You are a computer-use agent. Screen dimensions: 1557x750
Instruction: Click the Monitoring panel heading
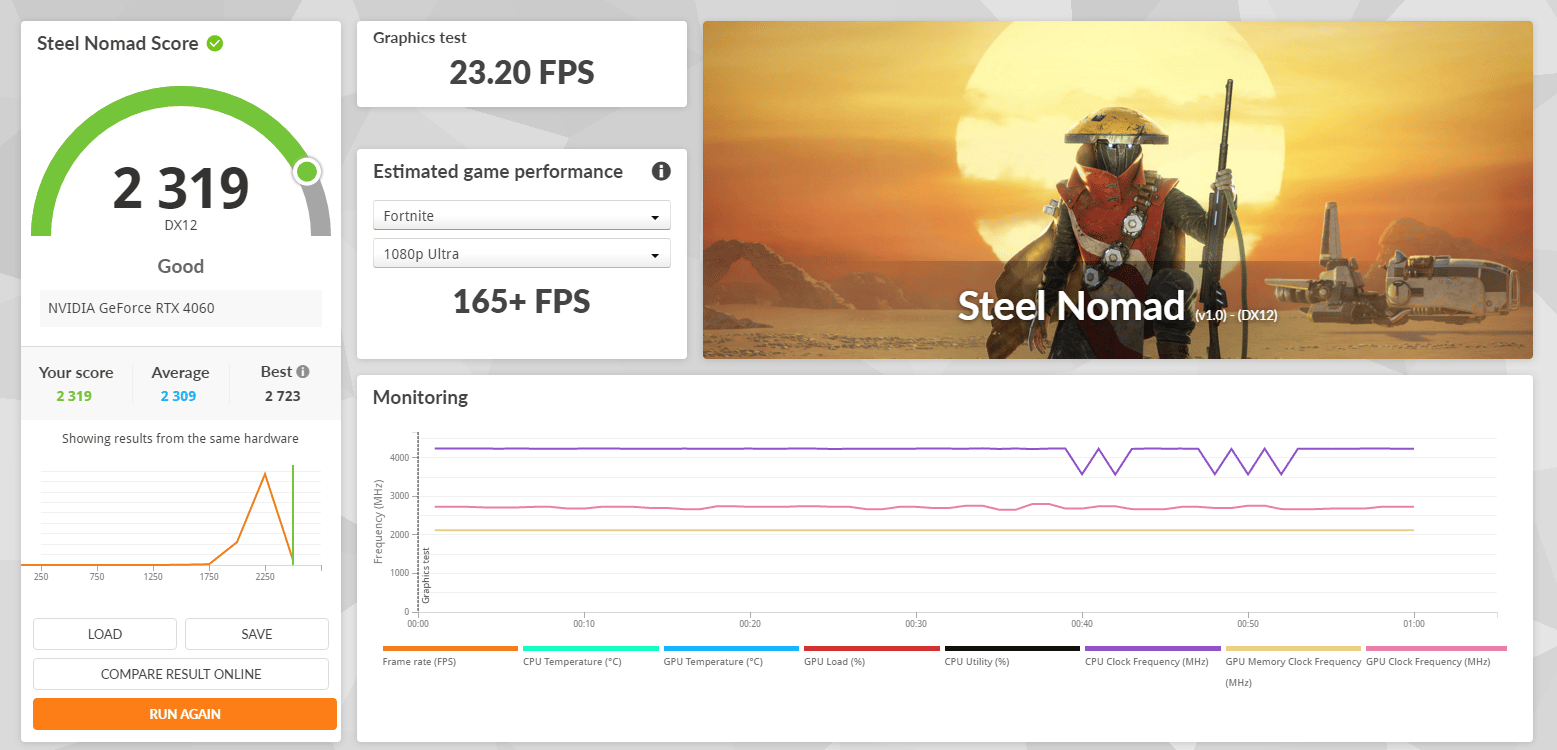420,397
